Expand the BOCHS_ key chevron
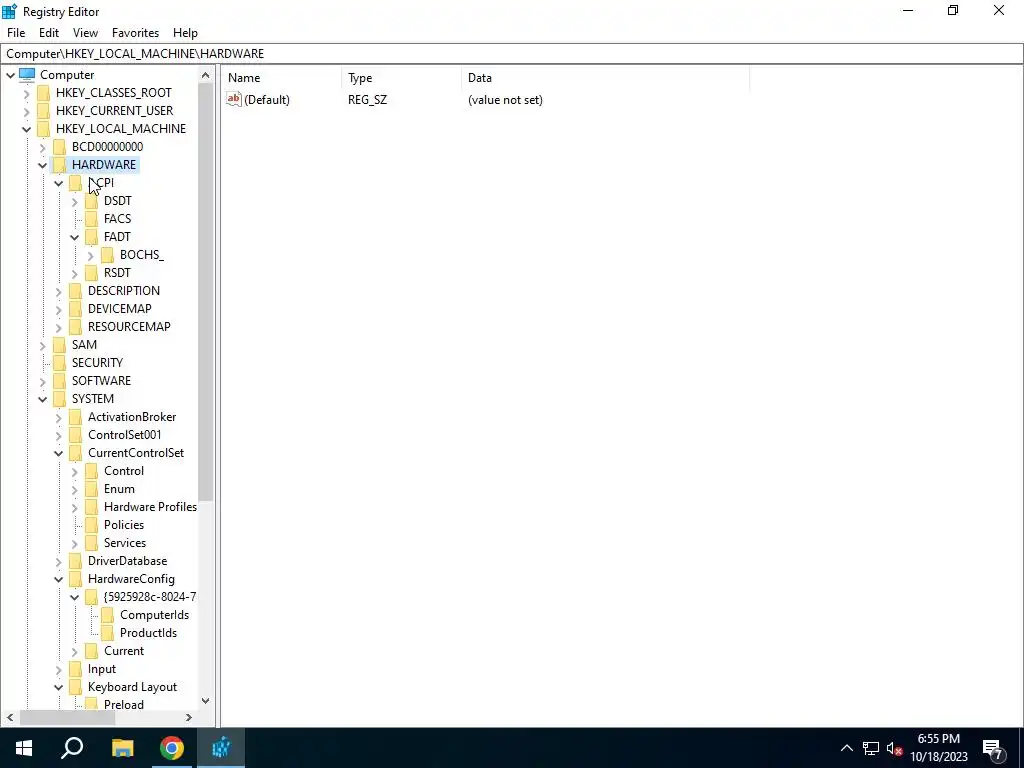 91,255
